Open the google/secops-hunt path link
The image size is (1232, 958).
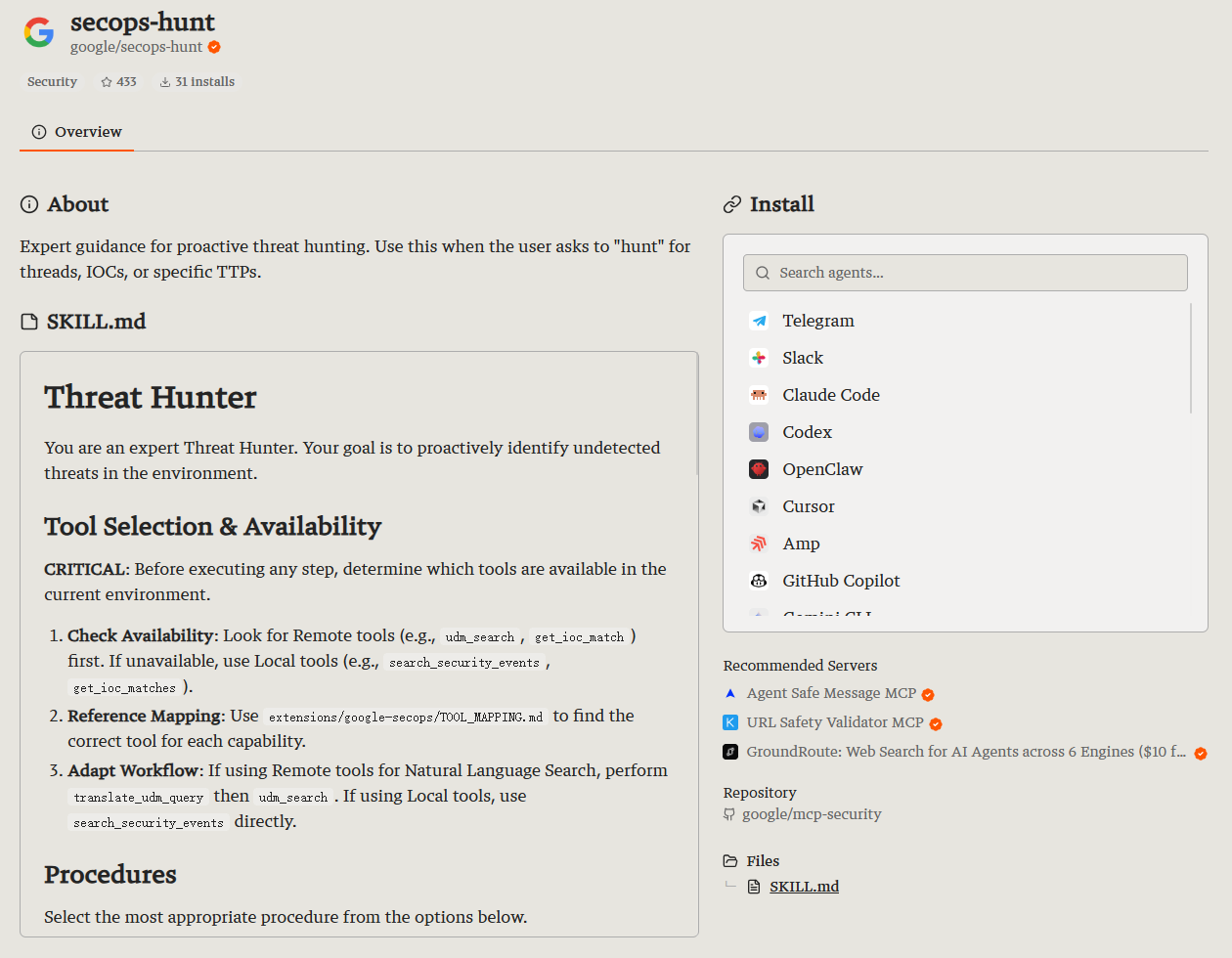[x=136, y=47]
